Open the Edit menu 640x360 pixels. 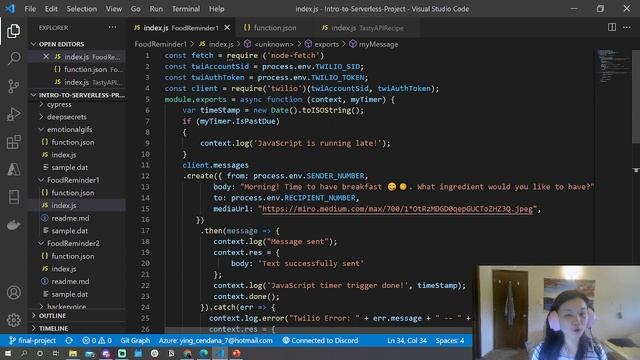[51, 9]
